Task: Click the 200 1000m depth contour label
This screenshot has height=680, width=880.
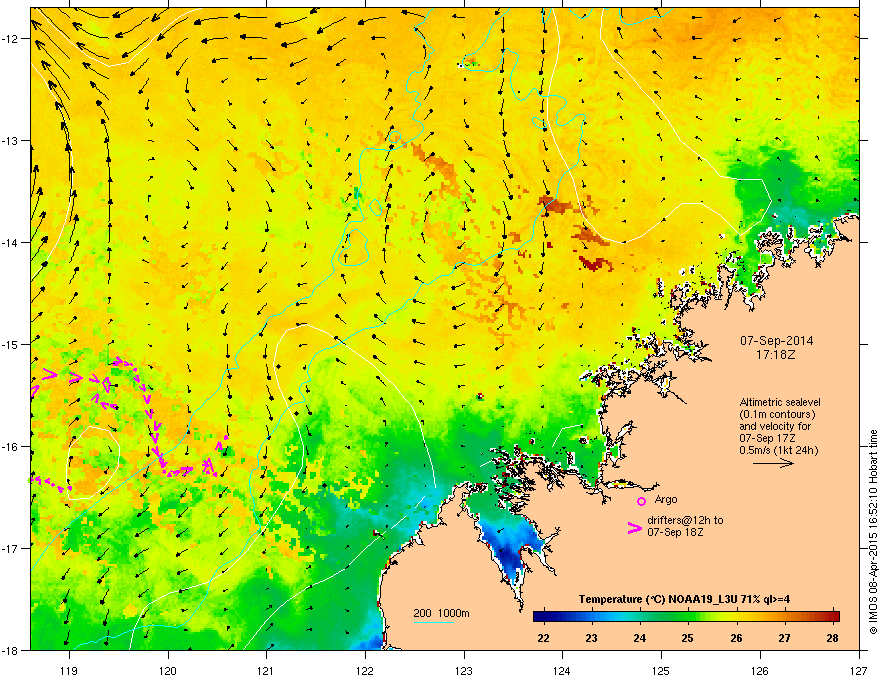Action: point(441,613)
